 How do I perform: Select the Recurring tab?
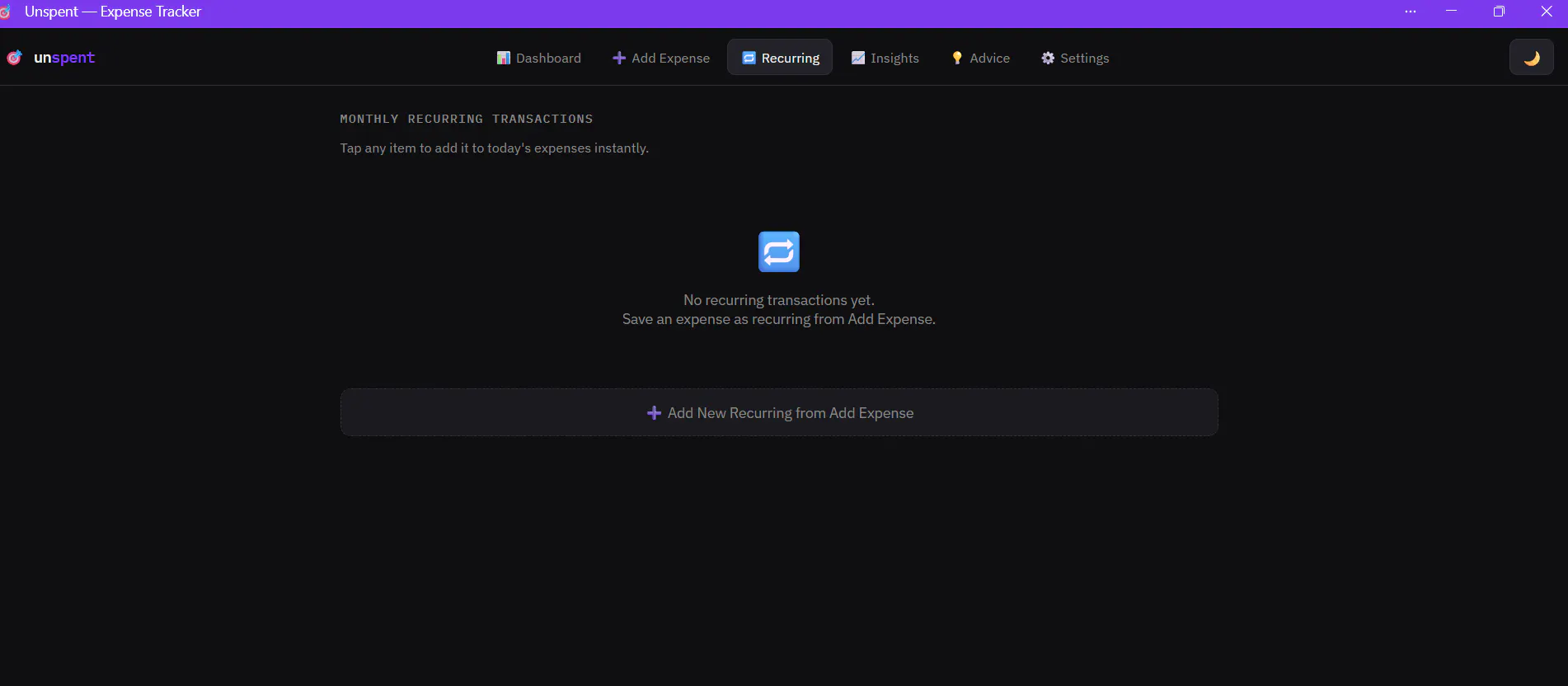point(780,58)
